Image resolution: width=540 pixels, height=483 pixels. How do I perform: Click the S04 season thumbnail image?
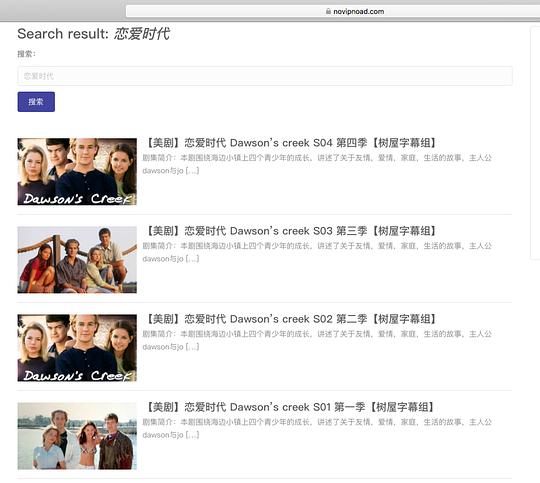77,172
